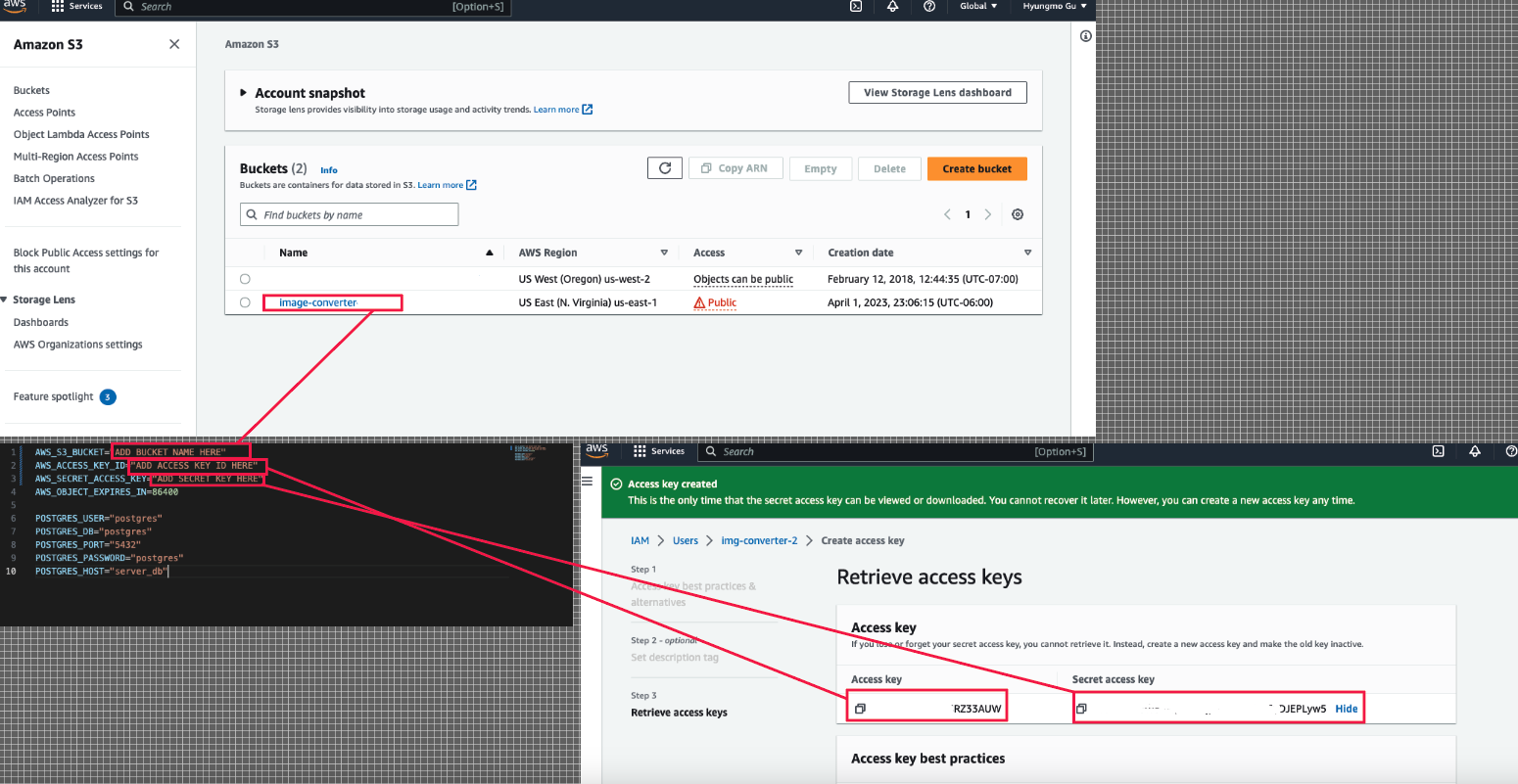
Task: Click the Find buckets by name field
Action: pyautogui.click(x=349, y=213)
